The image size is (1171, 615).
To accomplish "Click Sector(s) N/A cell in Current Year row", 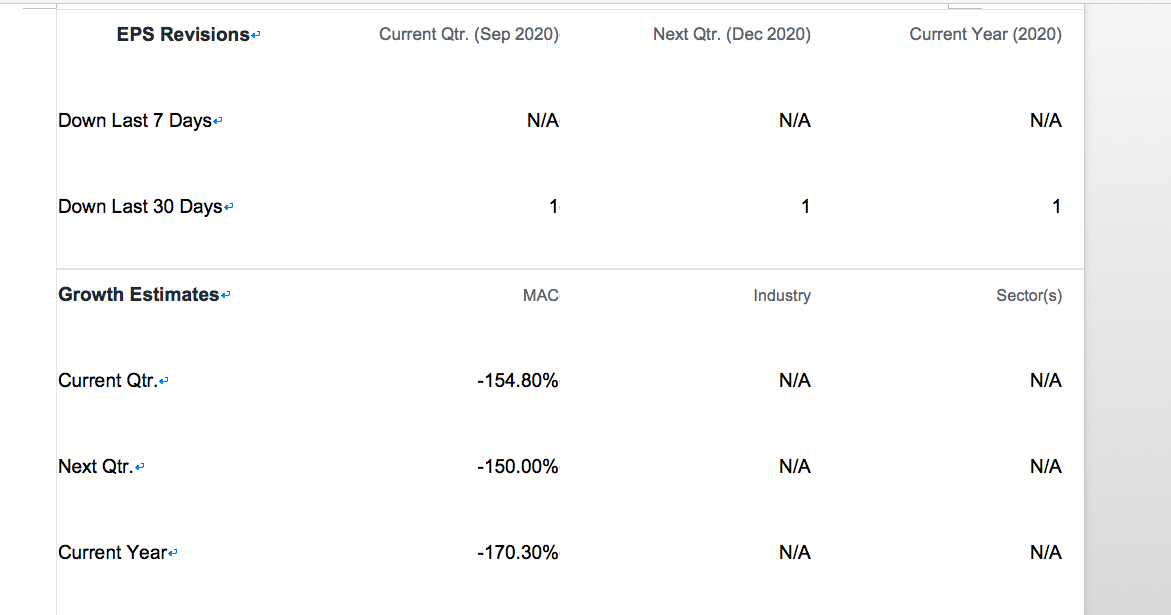I will click(1046, 552).
